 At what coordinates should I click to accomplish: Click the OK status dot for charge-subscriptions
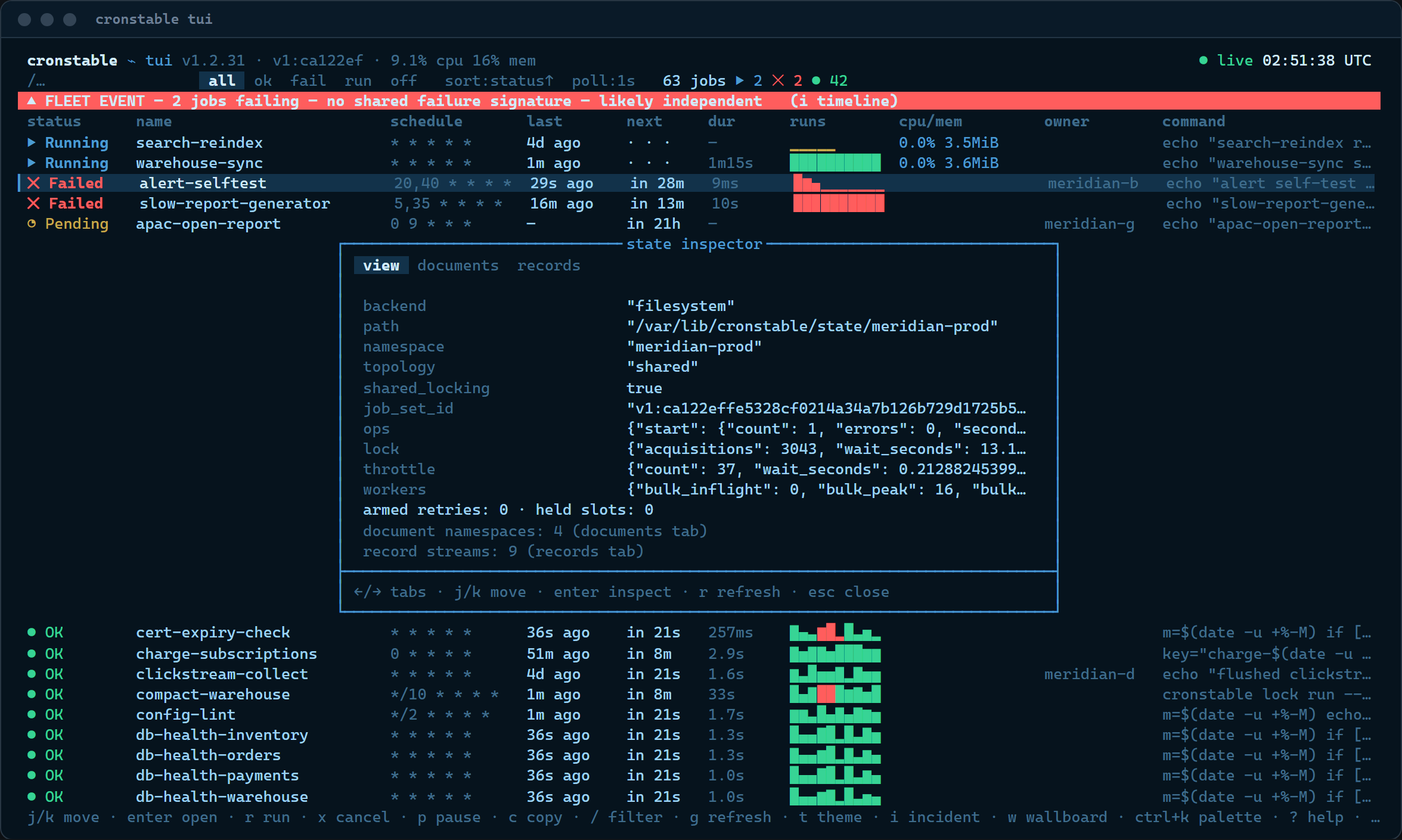coord(32,654)
